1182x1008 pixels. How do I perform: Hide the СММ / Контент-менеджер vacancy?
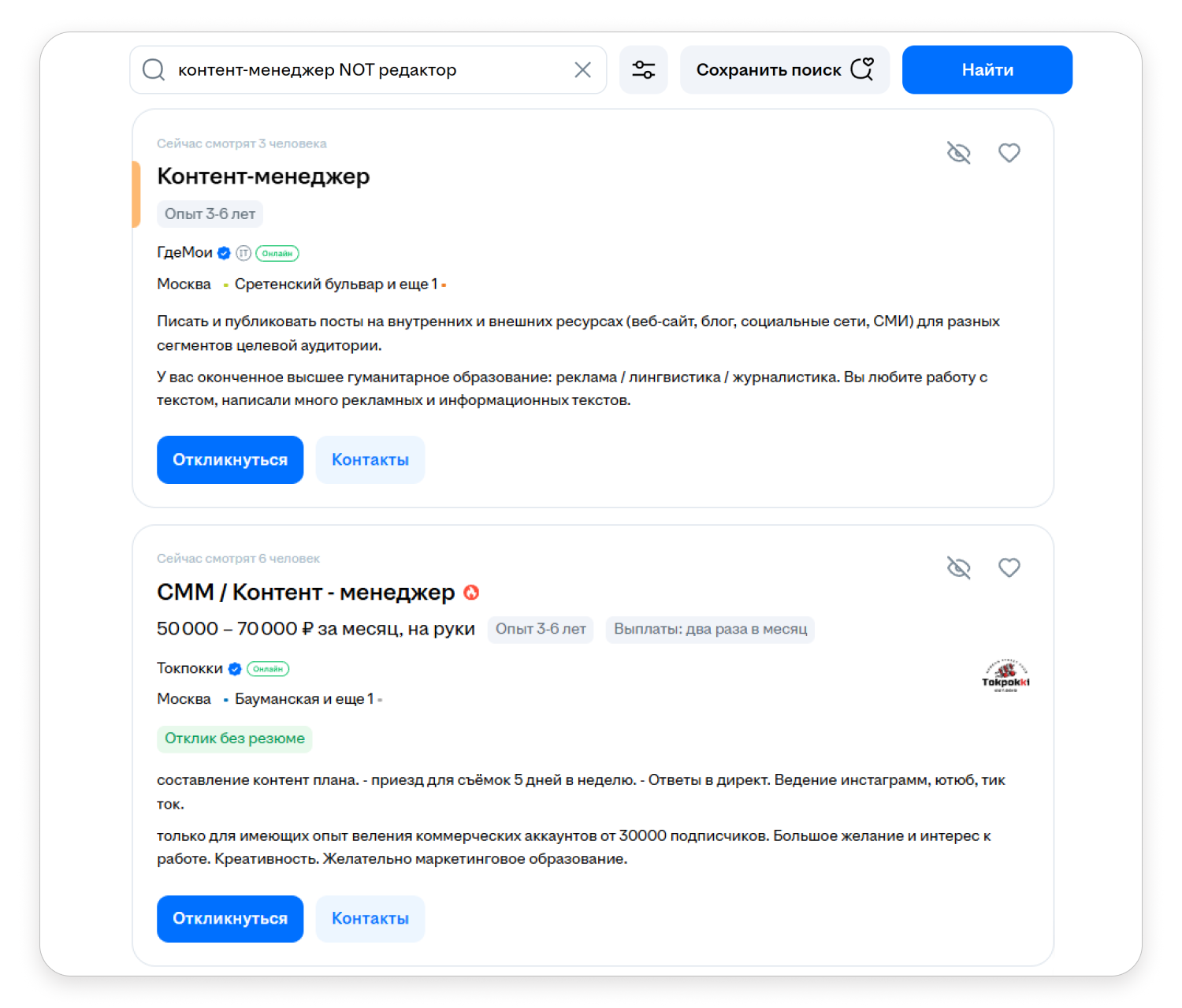coord(958,567)
